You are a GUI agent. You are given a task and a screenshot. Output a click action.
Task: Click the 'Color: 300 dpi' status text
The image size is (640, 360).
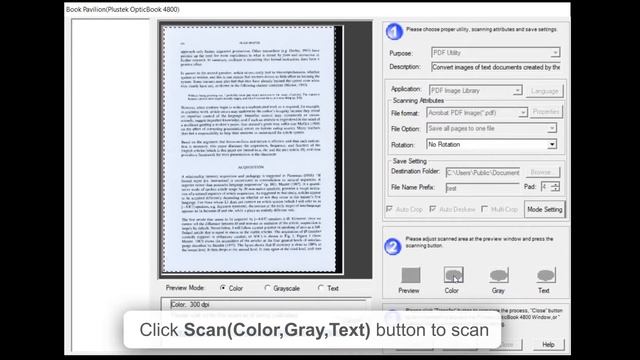point(190,304)
